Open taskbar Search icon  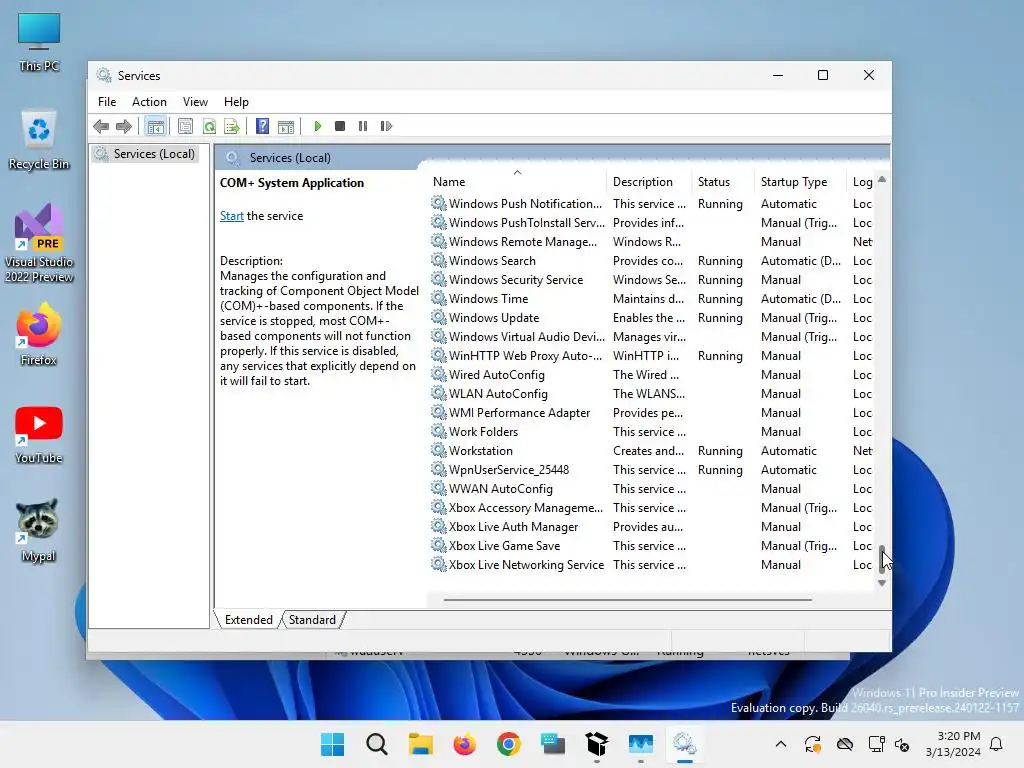click(x=377, y=744)
